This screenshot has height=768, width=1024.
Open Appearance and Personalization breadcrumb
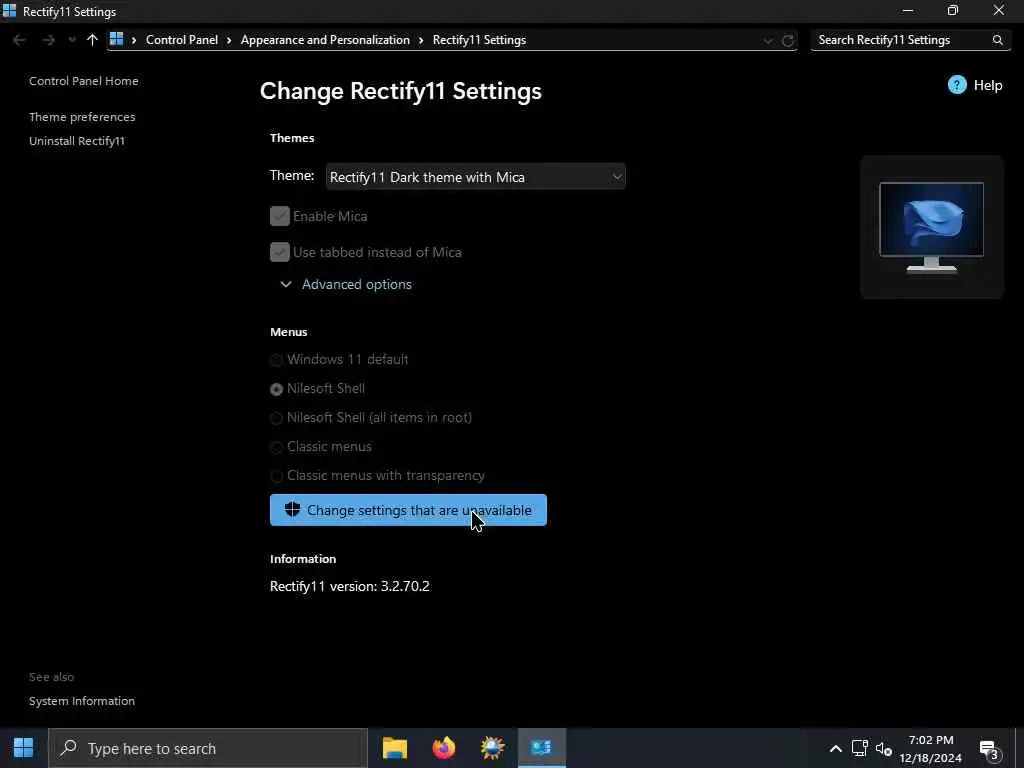325,40
